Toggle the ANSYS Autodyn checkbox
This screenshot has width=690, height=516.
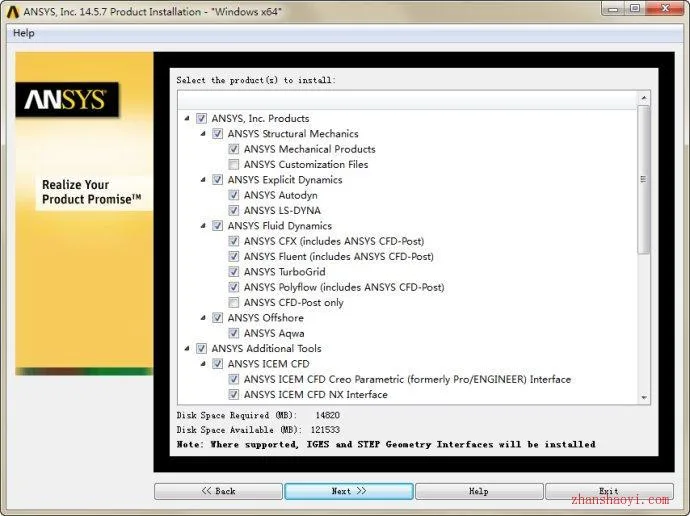coord(234,195)
